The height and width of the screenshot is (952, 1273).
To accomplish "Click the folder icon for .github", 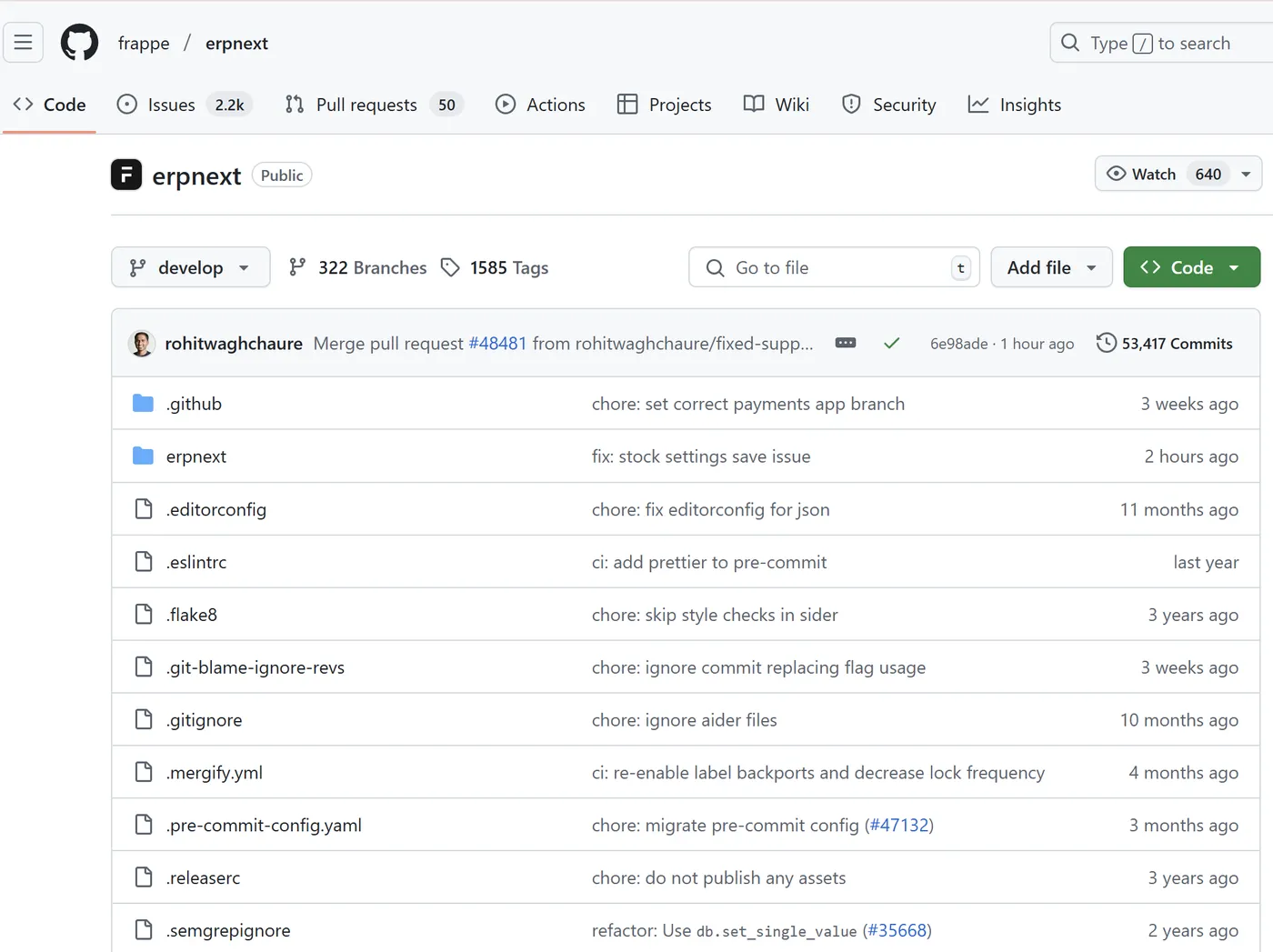I will coord(143,403).
